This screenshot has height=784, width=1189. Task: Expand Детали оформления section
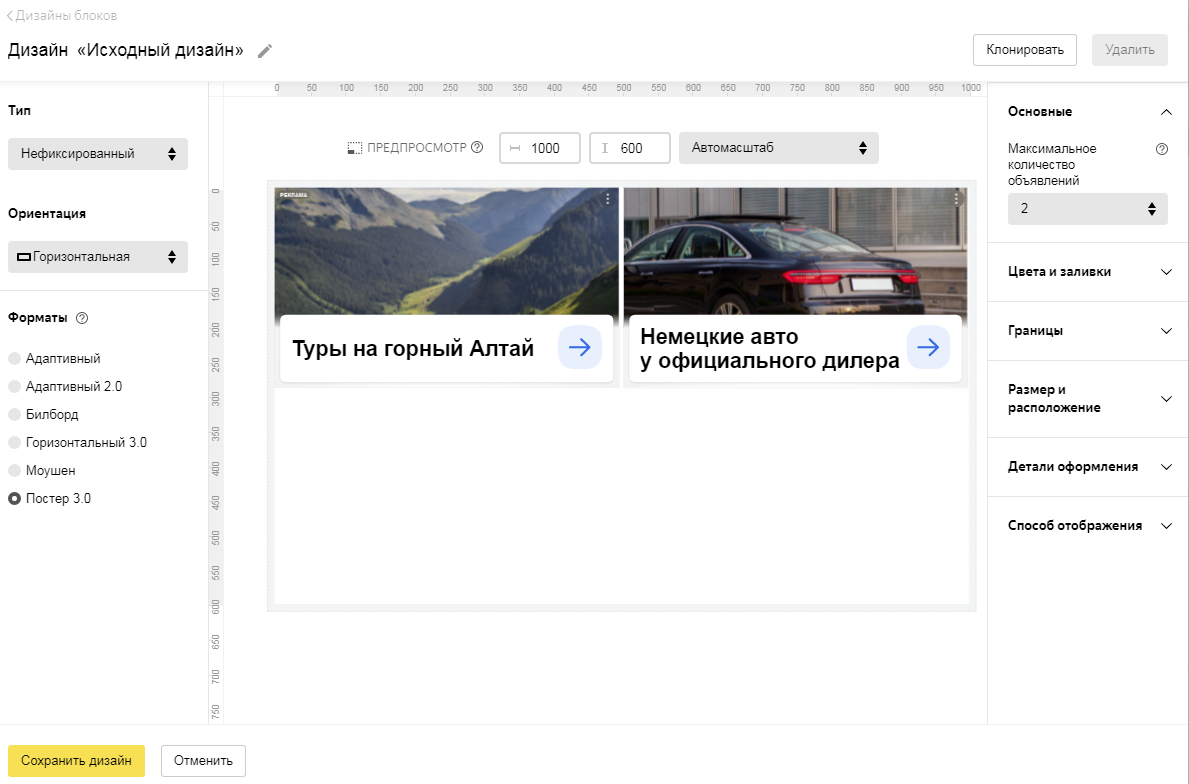[x=1088, y=467]
